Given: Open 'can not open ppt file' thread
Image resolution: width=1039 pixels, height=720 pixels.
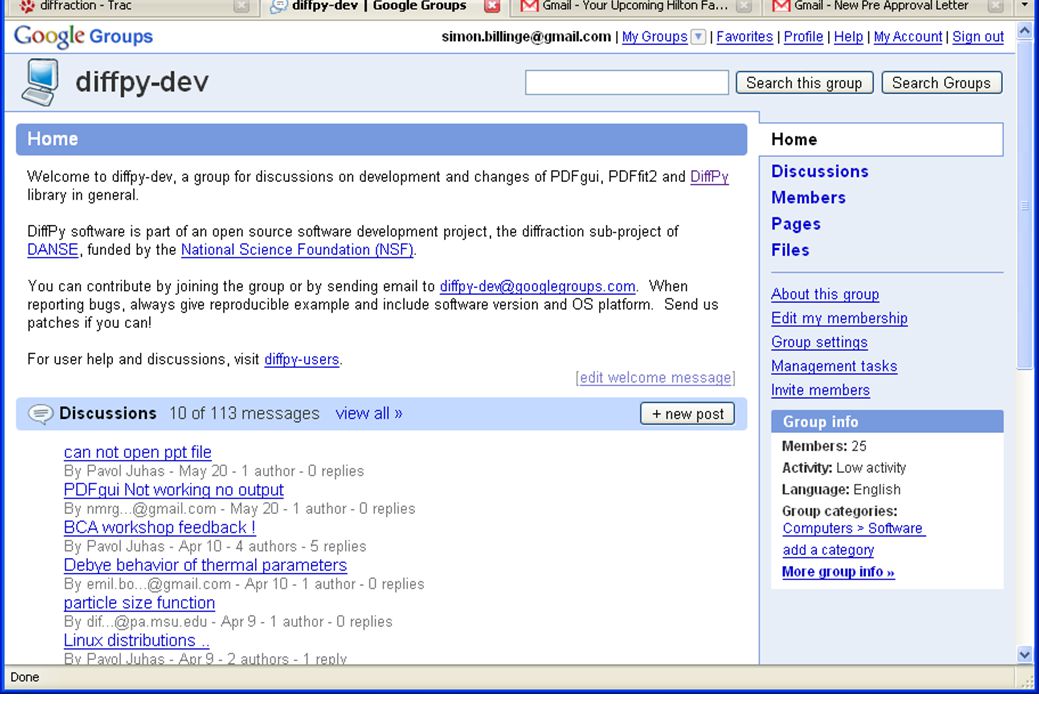Looking at the screenshot, I should [137, 452].
